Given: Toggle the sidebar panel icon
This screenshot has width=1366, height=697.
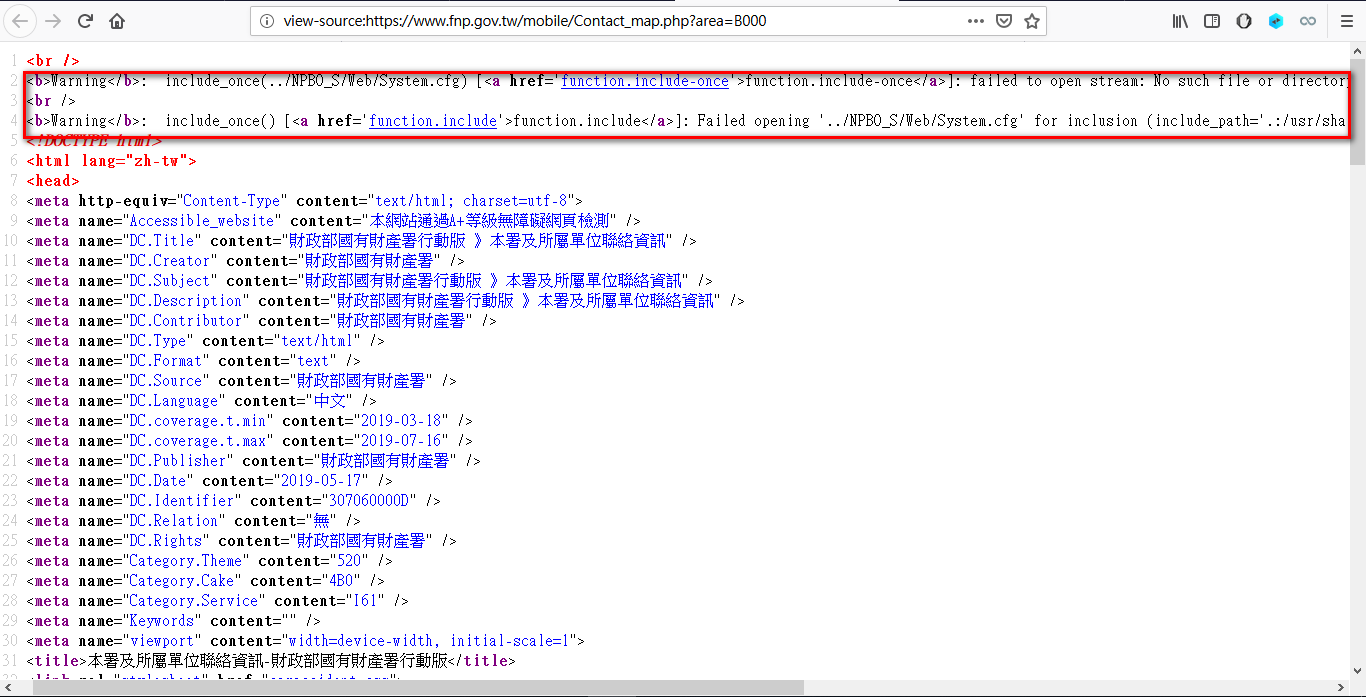Looking at the screenshot, I should [1212, 21].
